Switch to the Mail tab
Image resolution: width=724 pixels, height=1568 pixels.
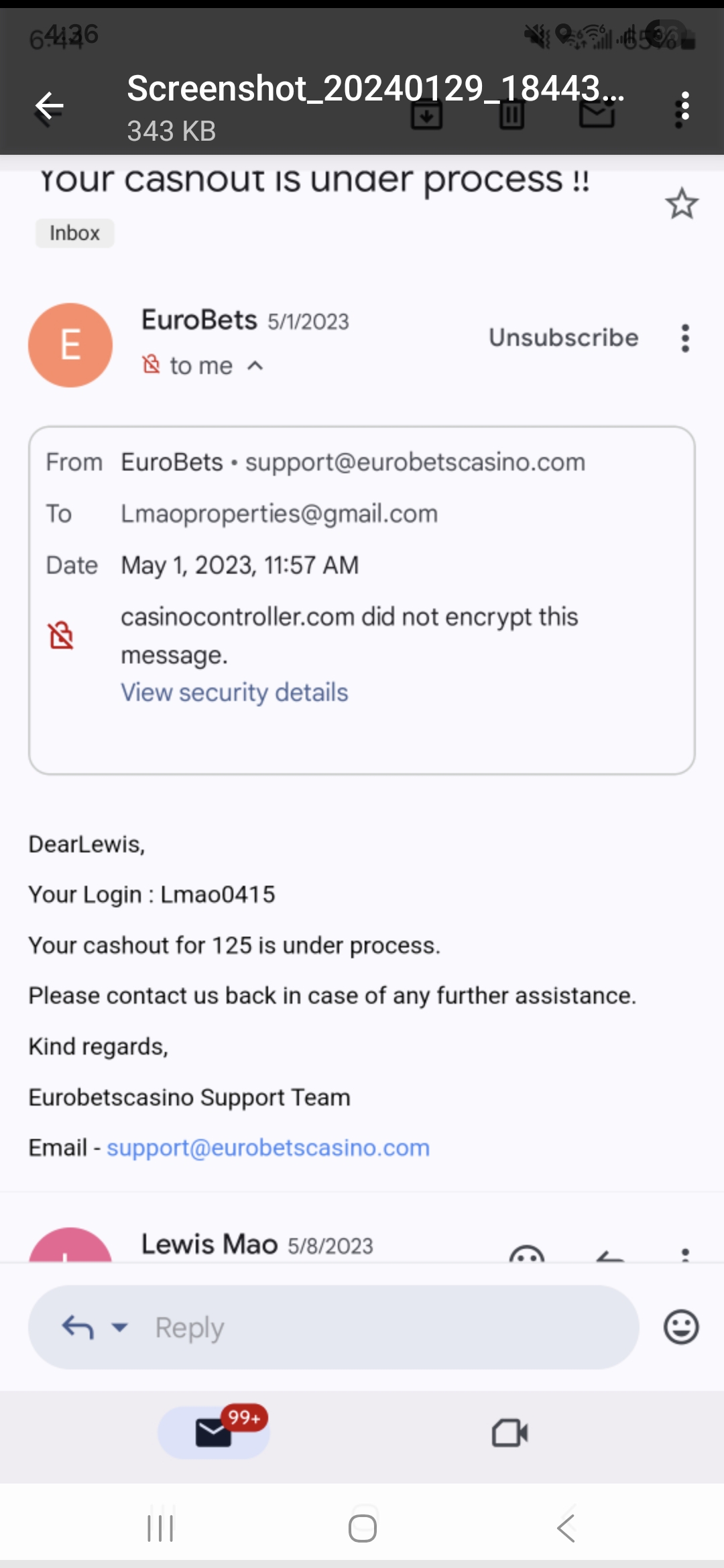(214, 1433)
